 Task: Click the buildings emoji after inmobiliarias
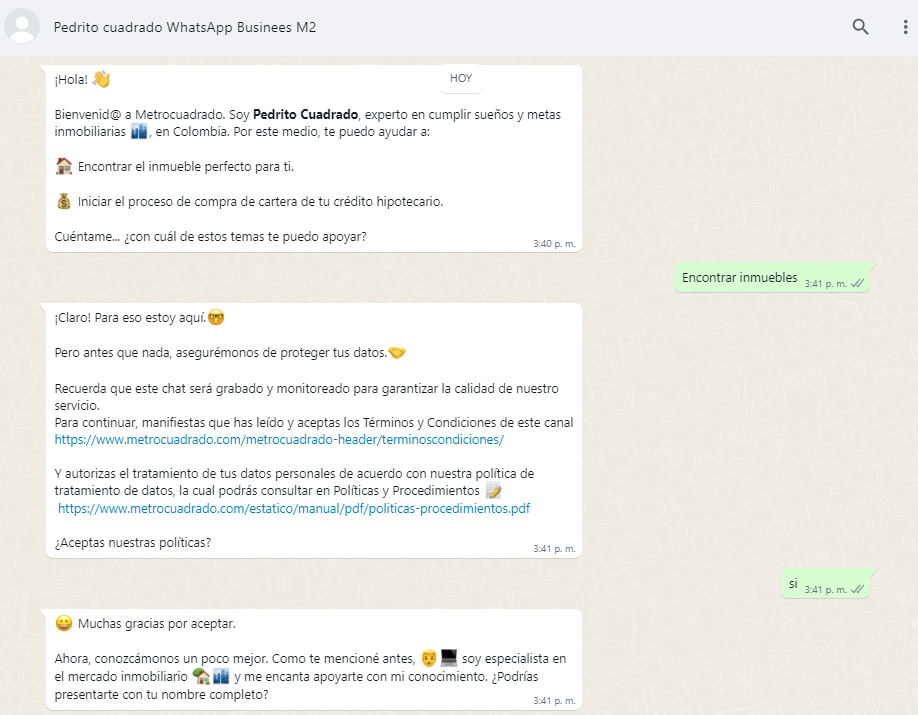tap(139, 132)
